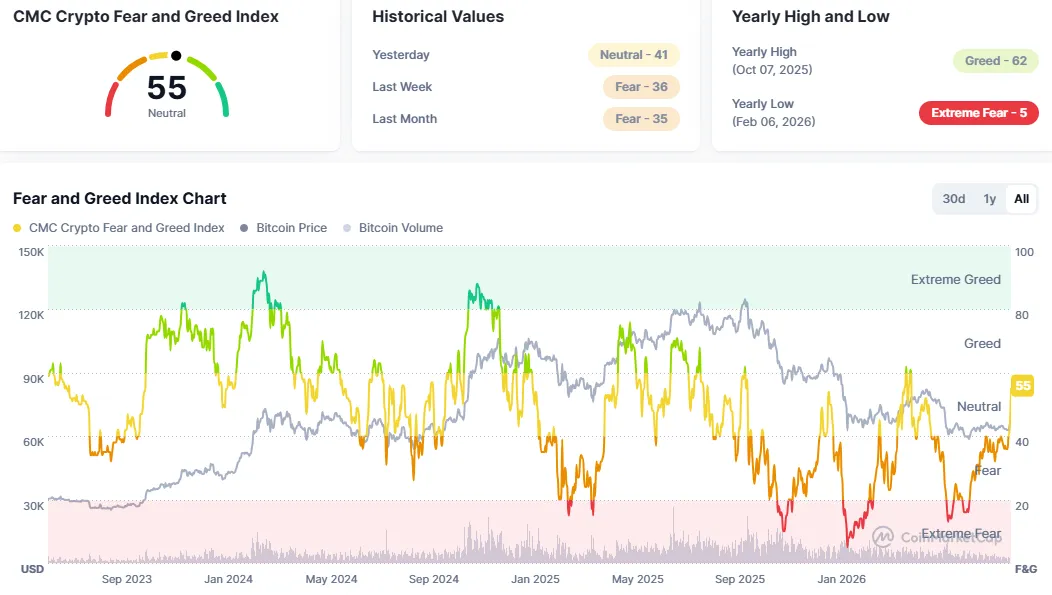This screenshot has height=595, width=1052.
Task: Click the black gauge needle dot
Action: pos(176,56)
